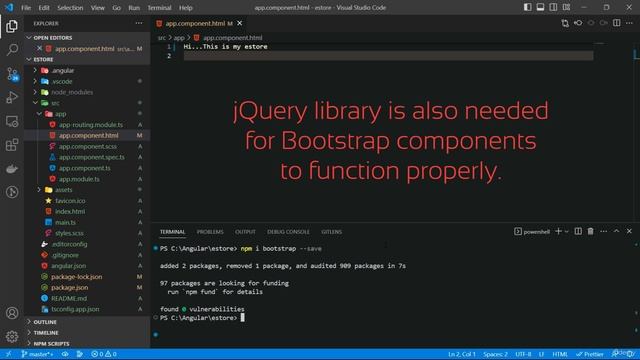
Task: Click the compare changes icon in editor toolbar
Action: (565, 23)
